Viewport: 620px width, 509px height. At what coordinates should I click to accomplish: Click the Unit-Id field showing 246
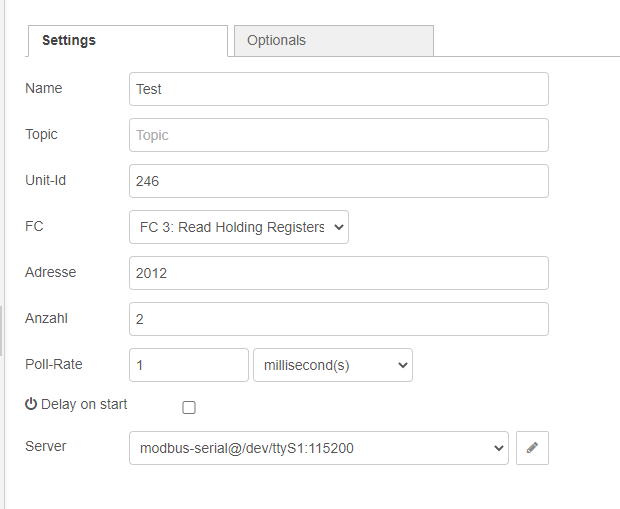pyautogui.click(x=338, y=181)
